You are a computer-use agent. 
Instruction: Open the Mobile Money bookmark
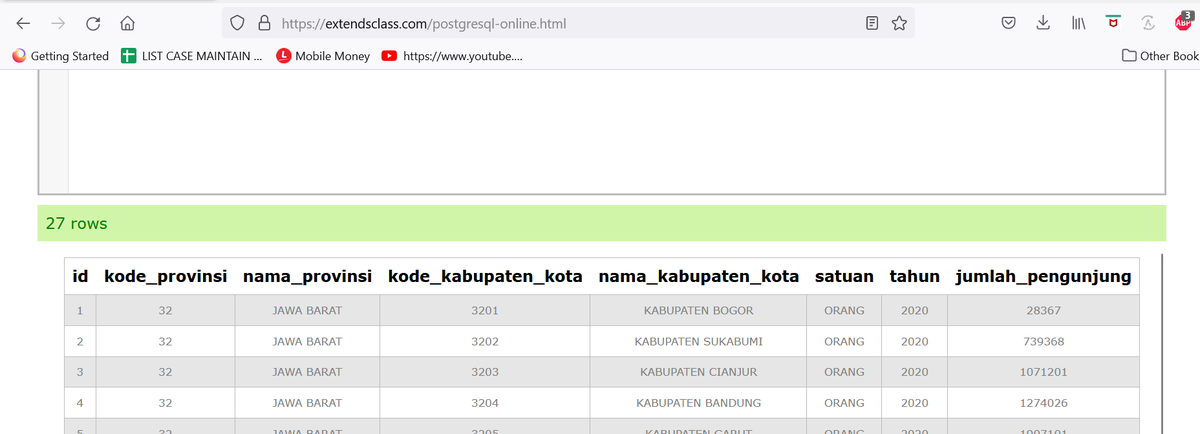323,56
